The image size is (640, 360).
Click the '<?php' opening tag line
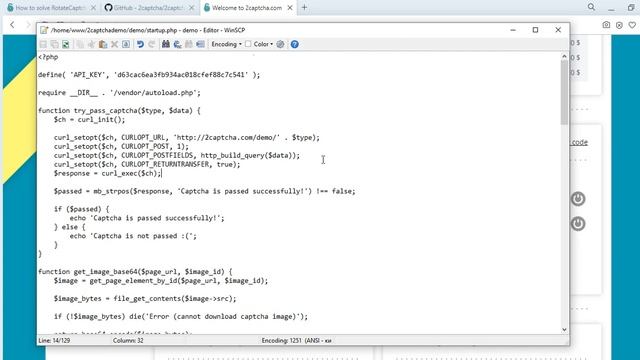click(48, 57)
